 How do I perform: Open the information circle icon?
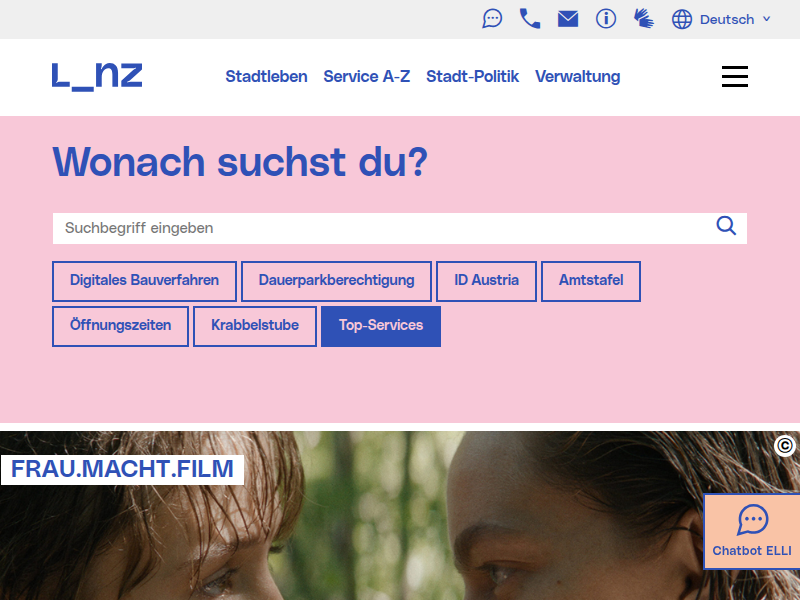click(606, 19)
